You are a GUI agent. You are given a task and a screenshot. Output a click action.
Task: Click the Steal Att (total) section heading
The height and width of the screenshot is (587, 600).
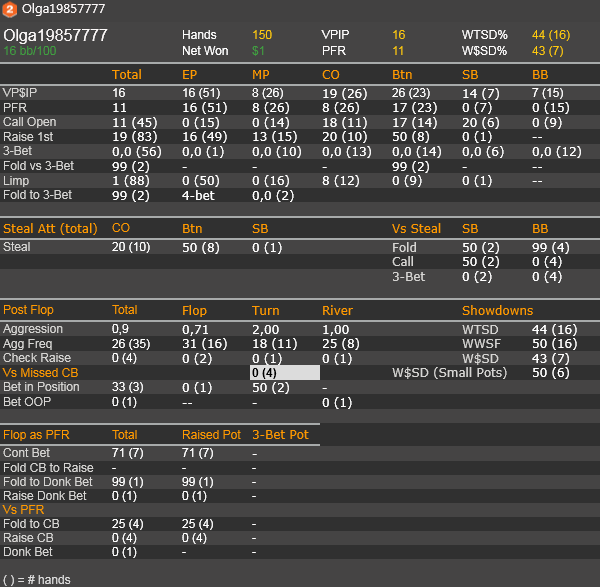[x=50, y=228]
